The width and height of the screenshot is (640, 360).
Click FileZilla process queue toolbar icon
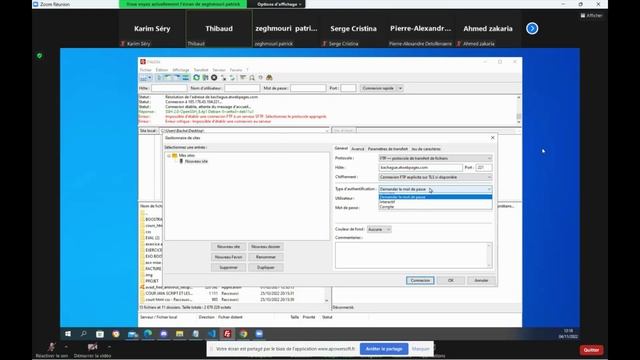pos(205,78)
